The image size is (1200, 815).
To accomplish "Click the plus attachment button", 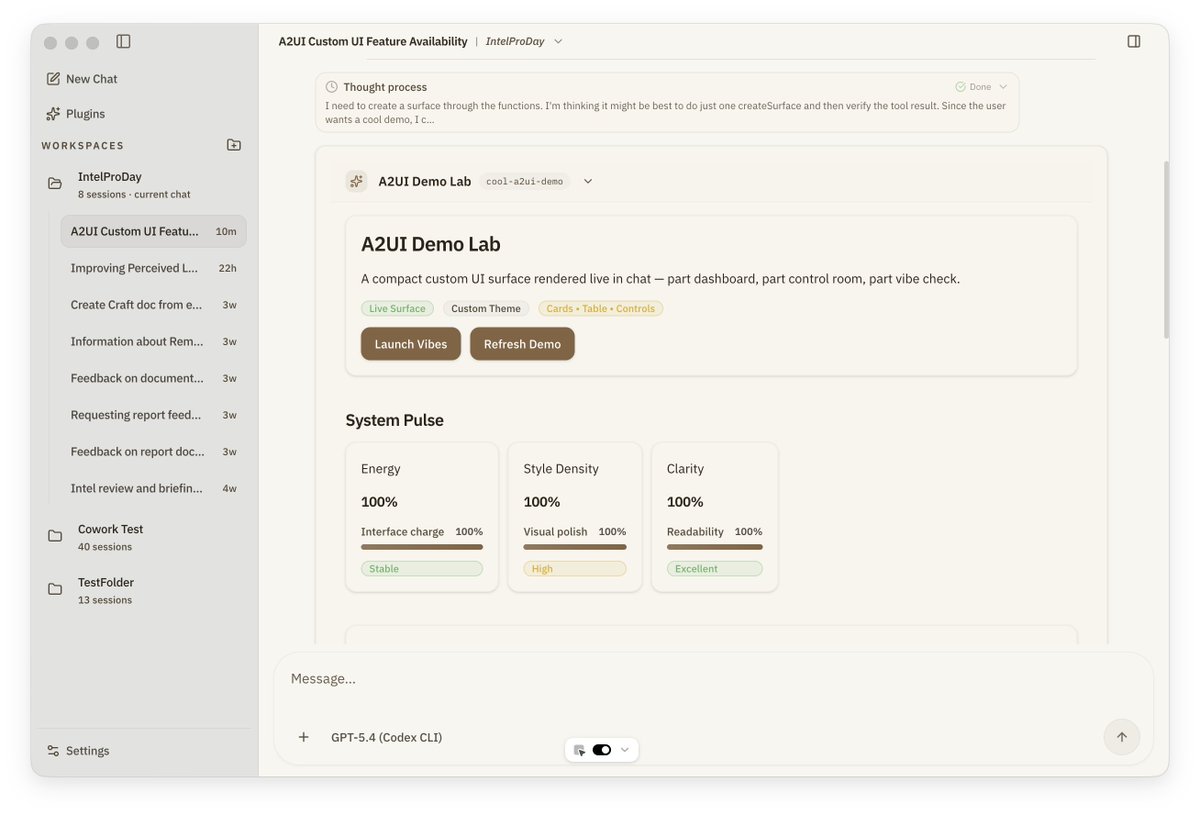I will tap(304, 737).
